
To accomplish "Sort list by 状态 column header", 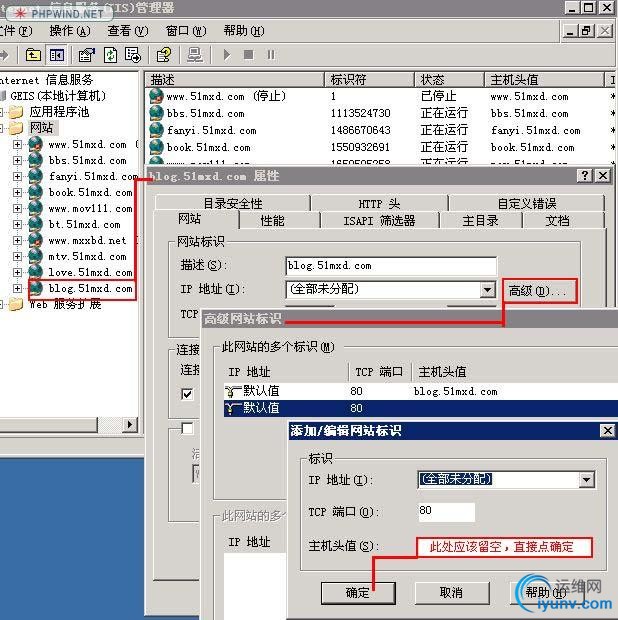I will [x=450, y=80].
